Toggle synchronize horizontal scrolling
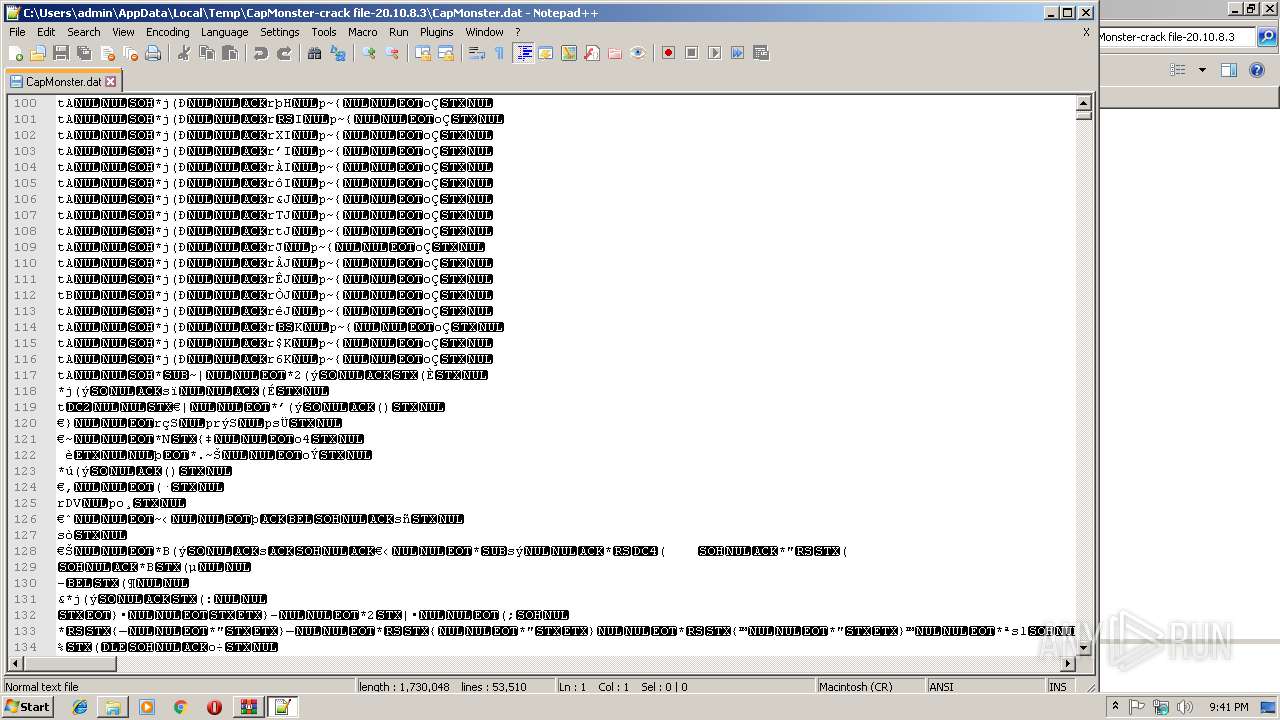Viewport: 1280px width, 720px height. pos(446,53)
